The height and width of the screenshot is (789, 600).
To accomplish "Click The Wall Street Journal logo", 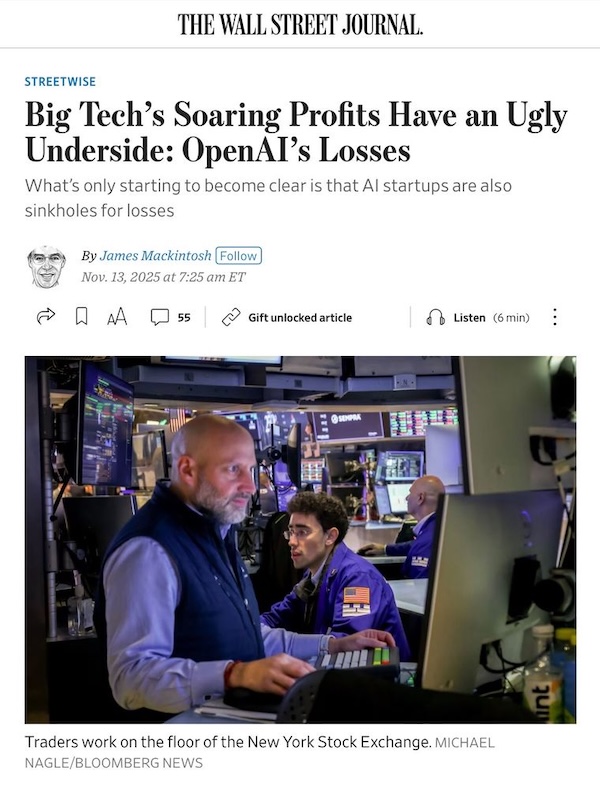I will 300,24.
